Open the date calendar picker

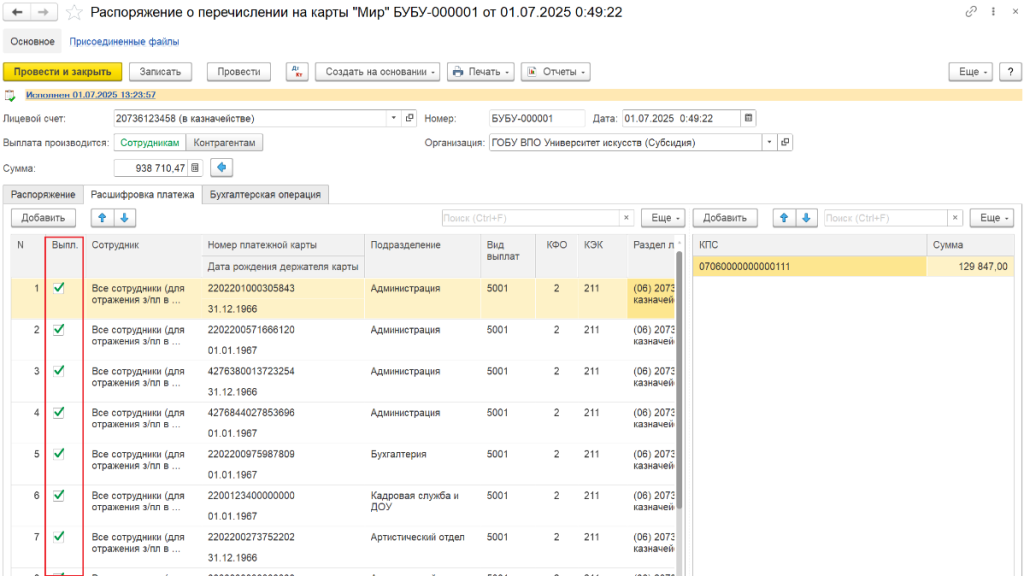point(748,118)
